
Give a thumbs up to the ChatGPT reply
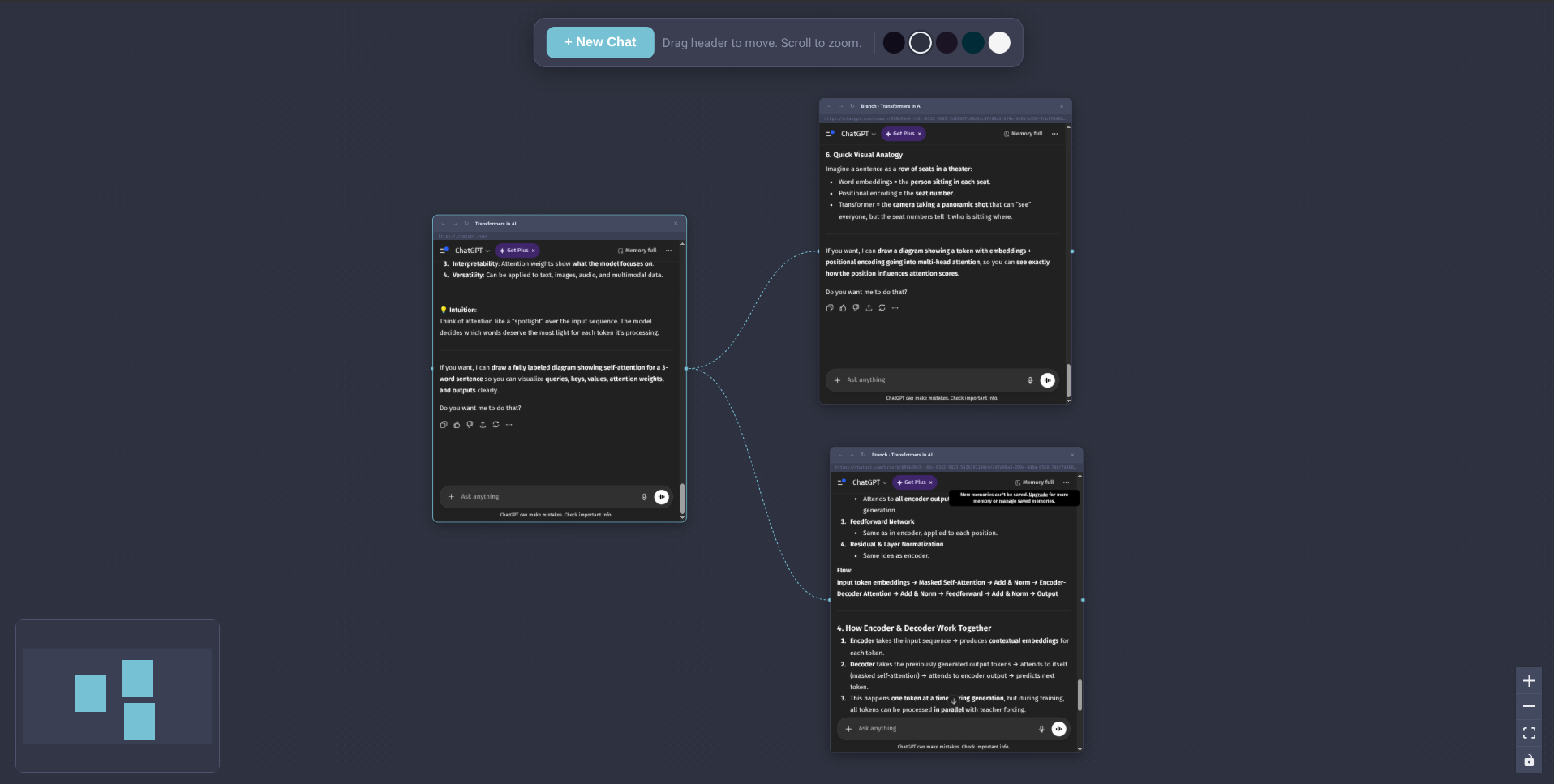(x=456, y=425)
